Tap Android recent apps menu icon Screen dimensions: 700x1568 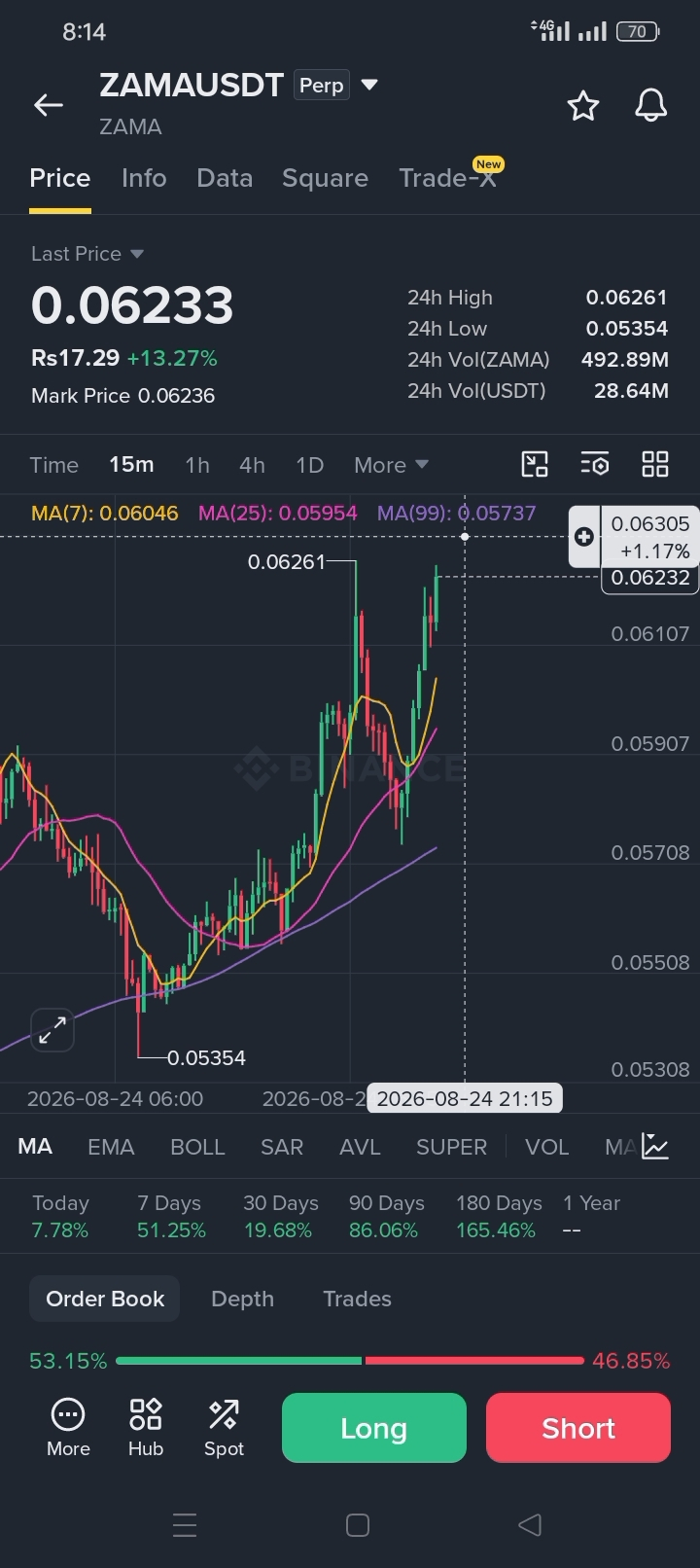click(185, 1525)
